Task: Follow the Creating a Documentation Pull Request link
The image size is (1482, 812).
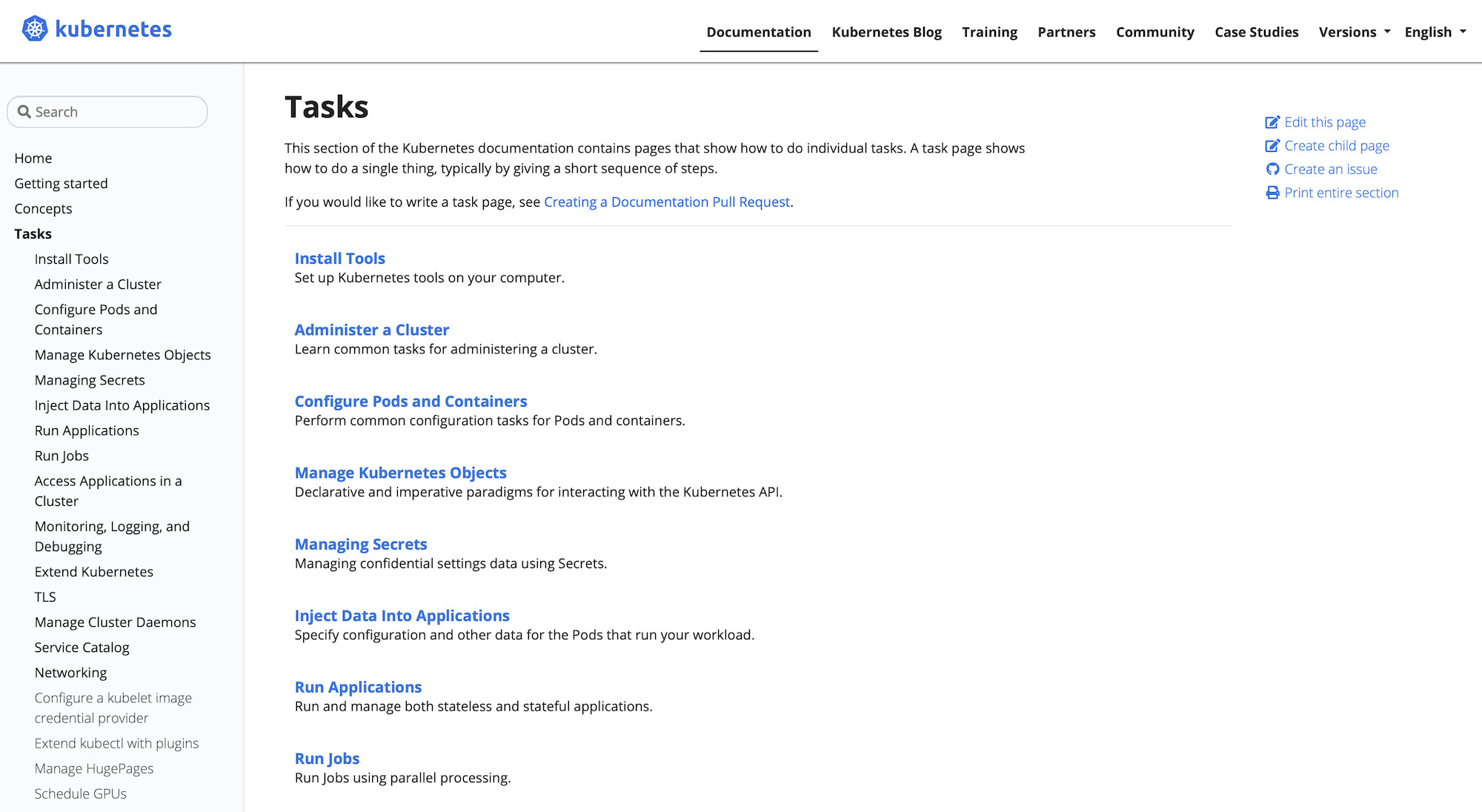Action: [x=666, y=202]
